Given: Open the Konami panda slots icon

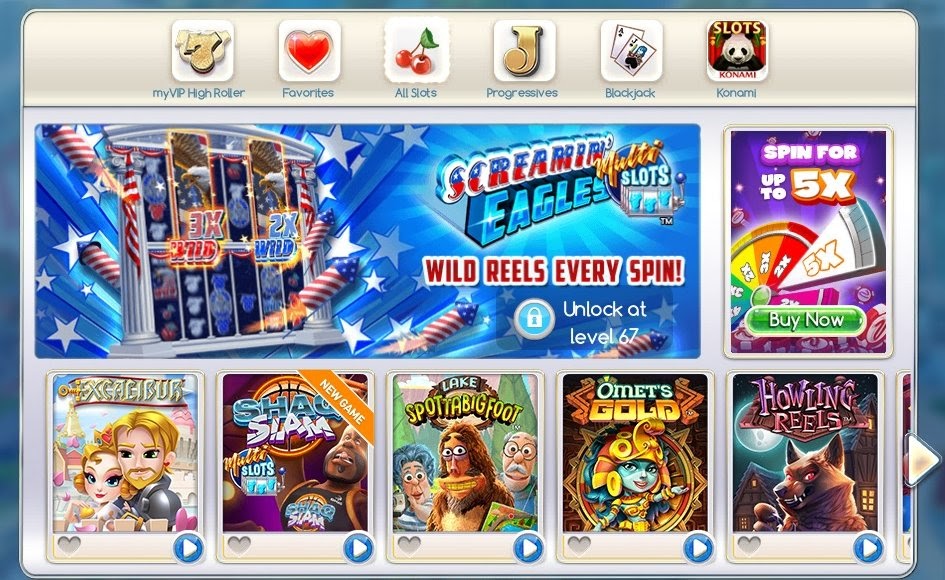Looking at the screenshot, I should pos(737,51).
